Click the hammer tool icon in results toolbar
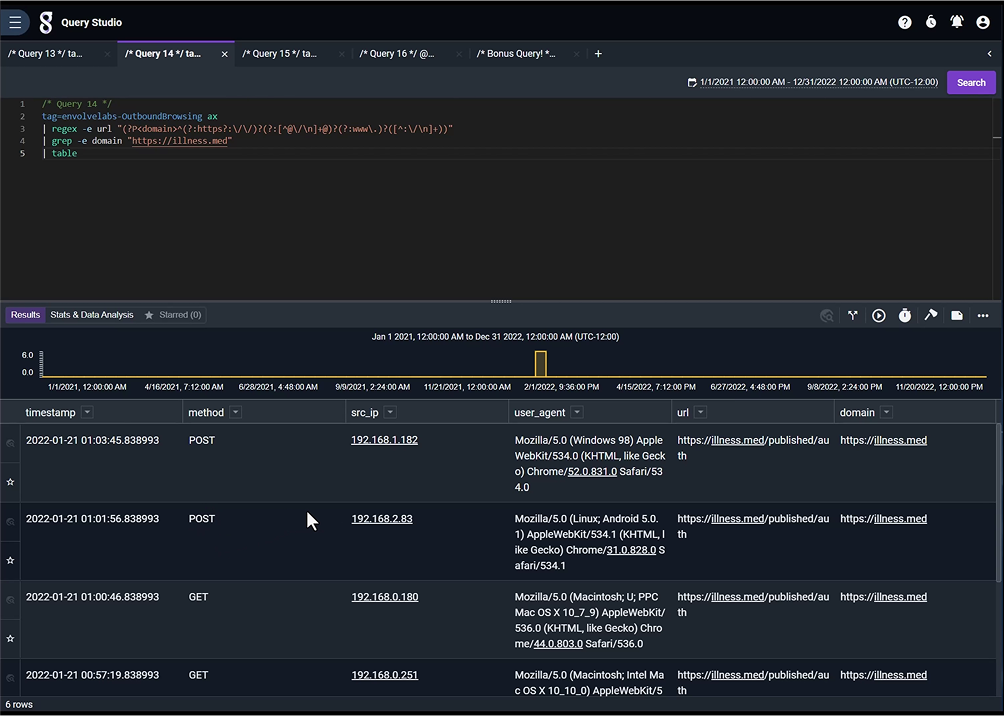Viewport: 1005px width, 716px height. pos(931,315)
